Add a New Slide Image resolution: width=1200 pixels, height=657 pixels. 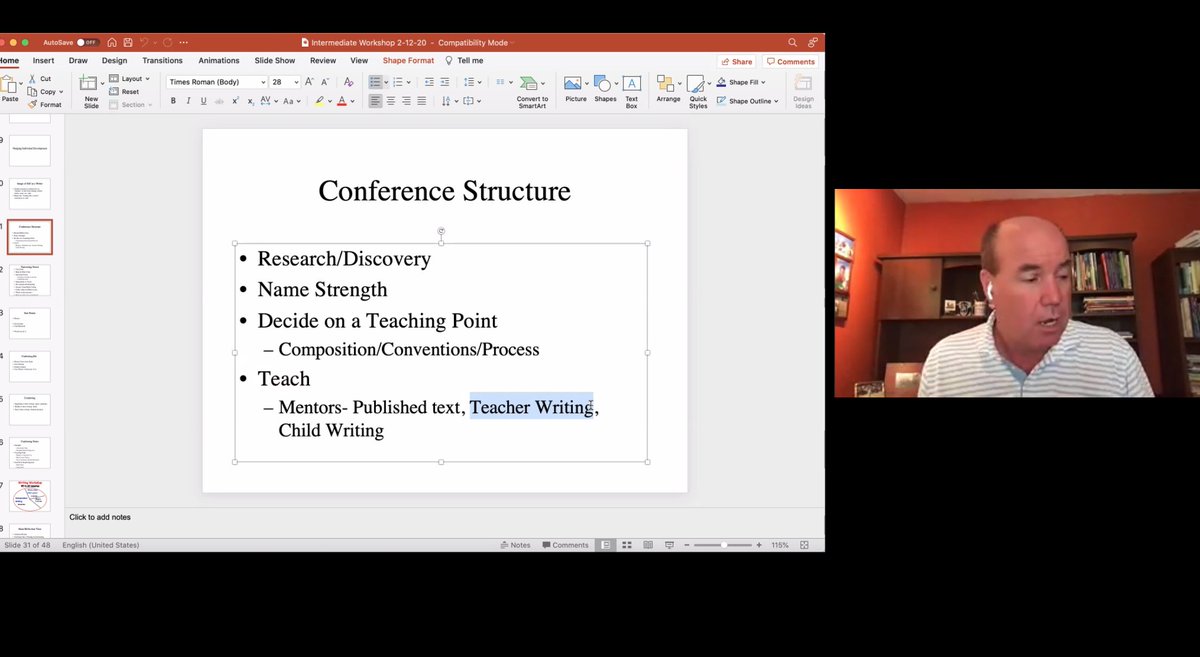(91, 91)
